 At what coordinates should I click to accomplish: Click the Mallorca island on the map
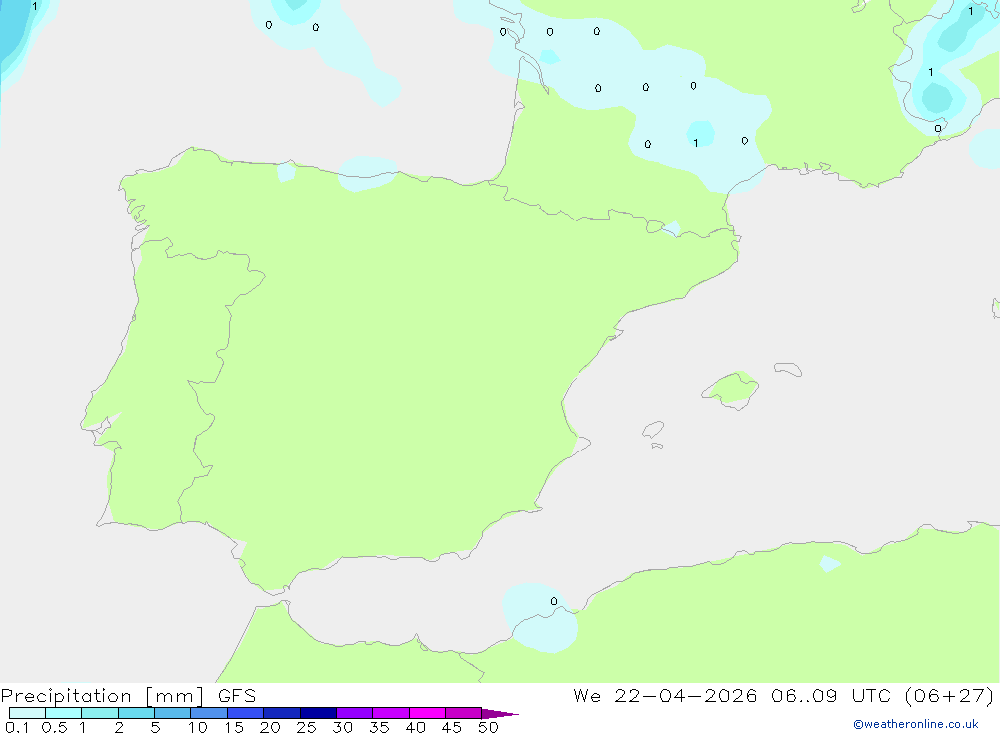731,389
